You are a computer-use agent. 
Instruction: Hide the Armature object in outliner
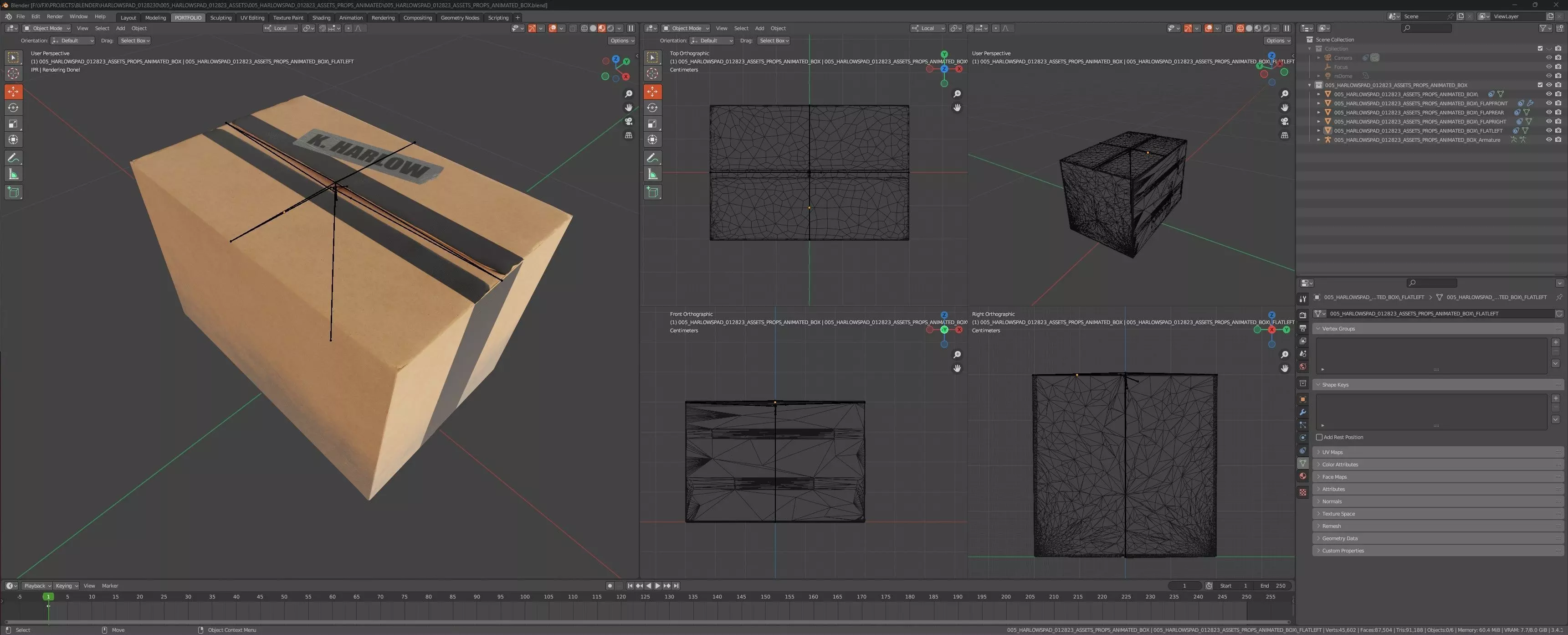1548,140
